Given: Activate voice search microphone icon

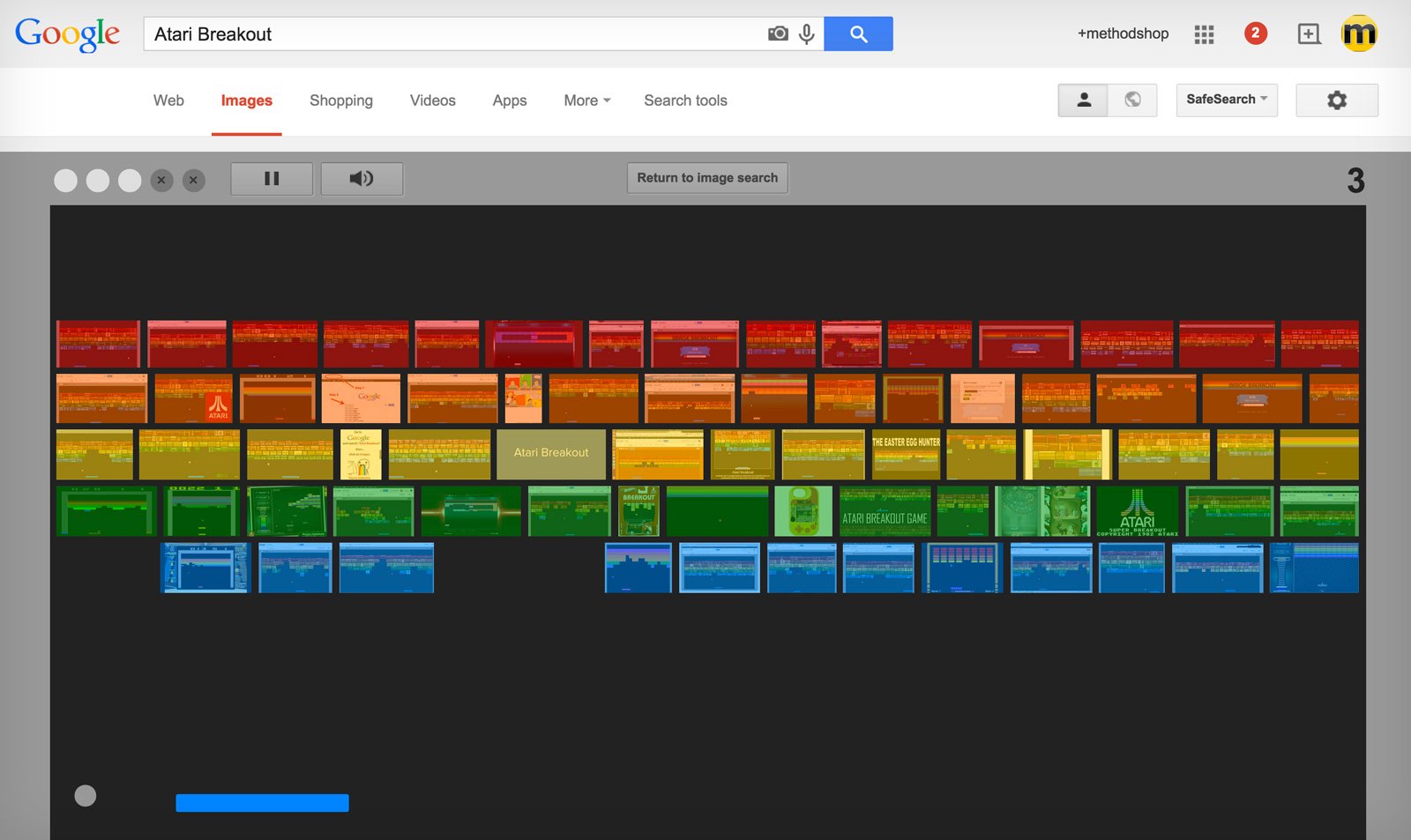Looking at the screenshot, I should pos(806,33).
